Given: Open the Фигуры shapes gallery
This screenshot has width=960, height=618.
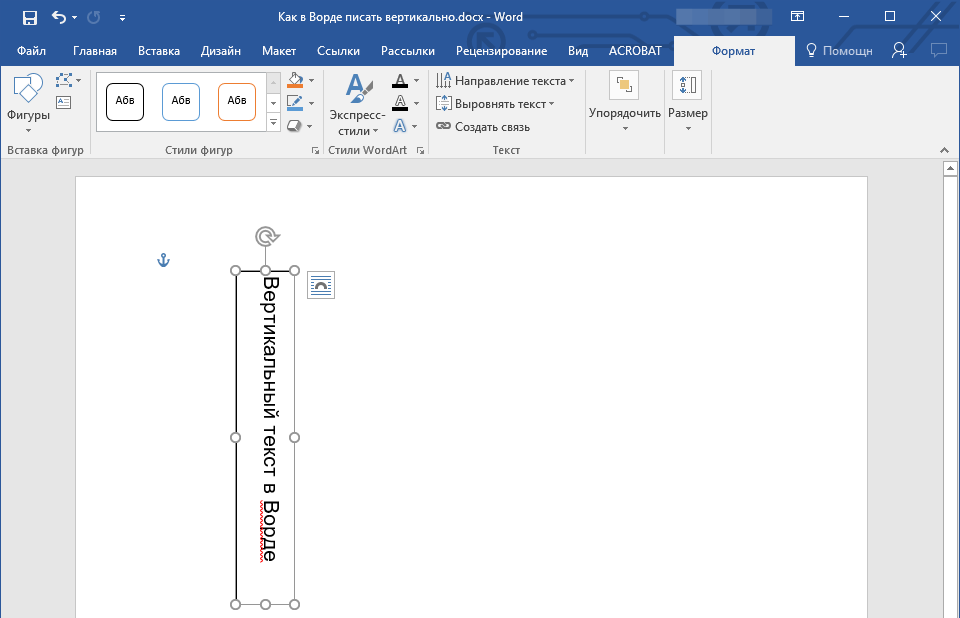Looking at the screenshot, I should (x=28, y=102).
